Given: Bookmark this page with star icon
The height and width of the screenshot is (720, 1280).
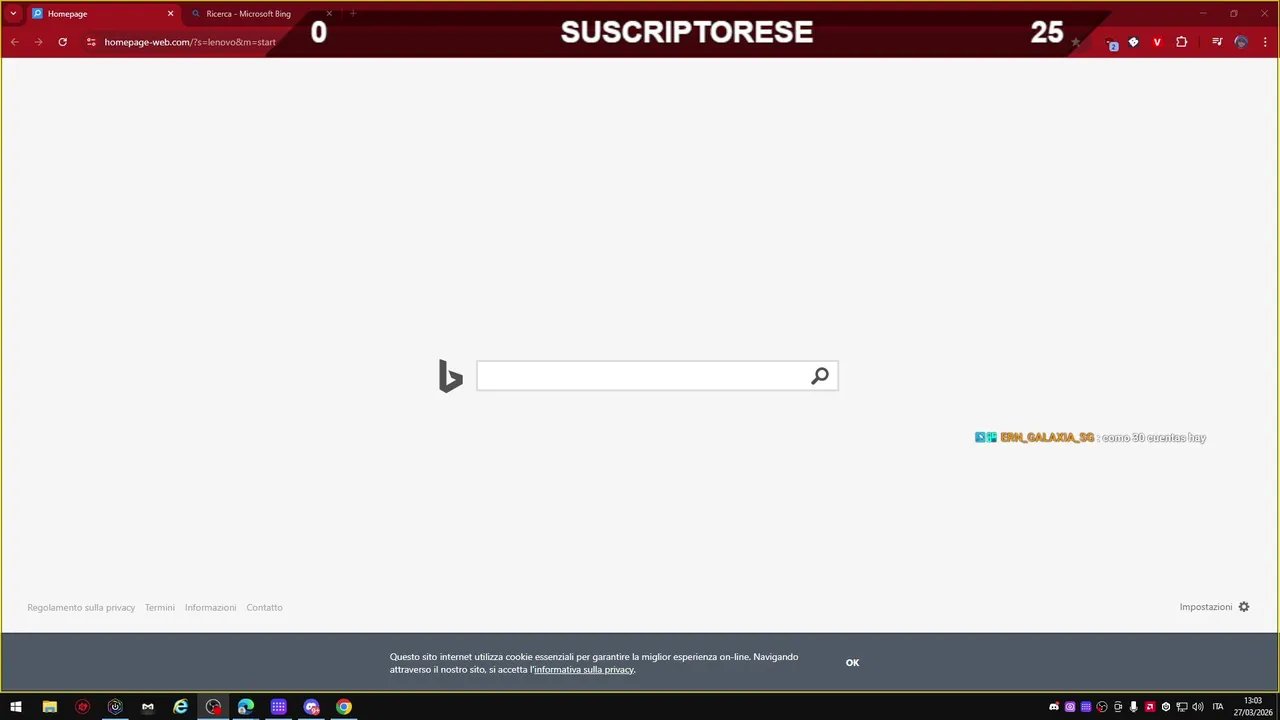Looking at the screenshot, I should pos(1076,42).
